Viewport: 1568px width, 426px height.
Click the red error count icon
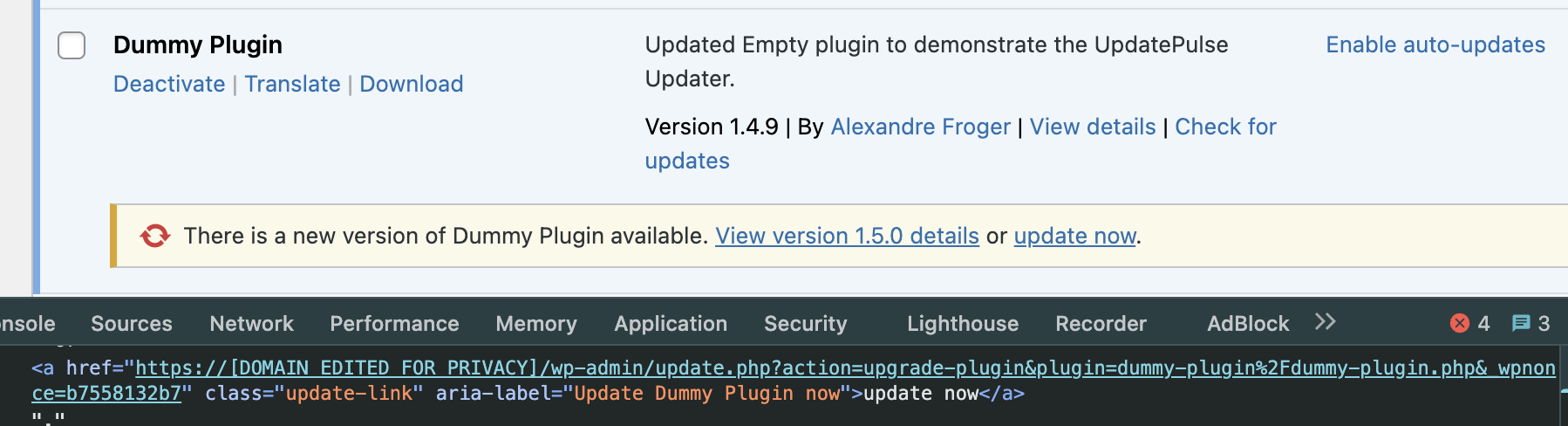[1460, 324]
